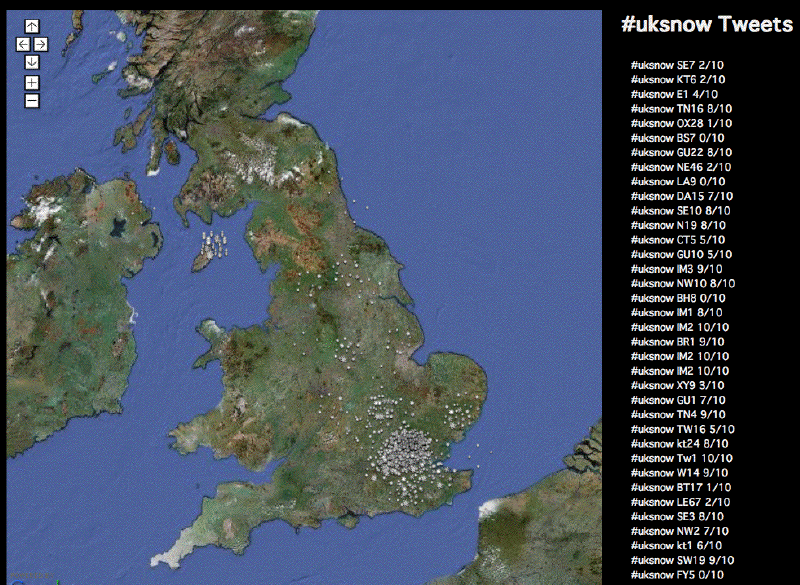Select tweet '#uksnow IM1 8/10'
This screenshot has height=585, width=800.
(x=677, y=313)
